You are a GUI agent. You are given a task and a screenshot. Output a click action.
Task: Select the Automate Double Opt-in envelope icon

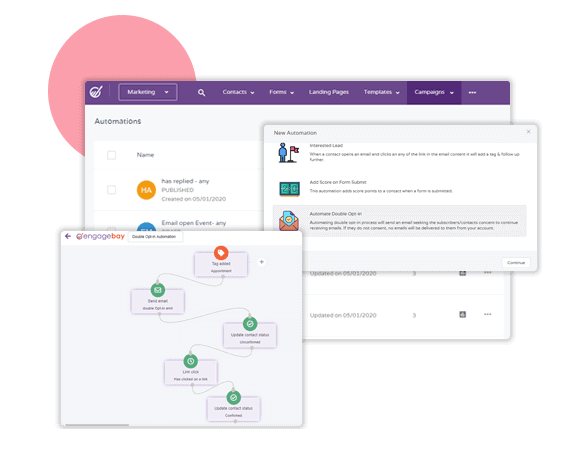pos(289,221)
